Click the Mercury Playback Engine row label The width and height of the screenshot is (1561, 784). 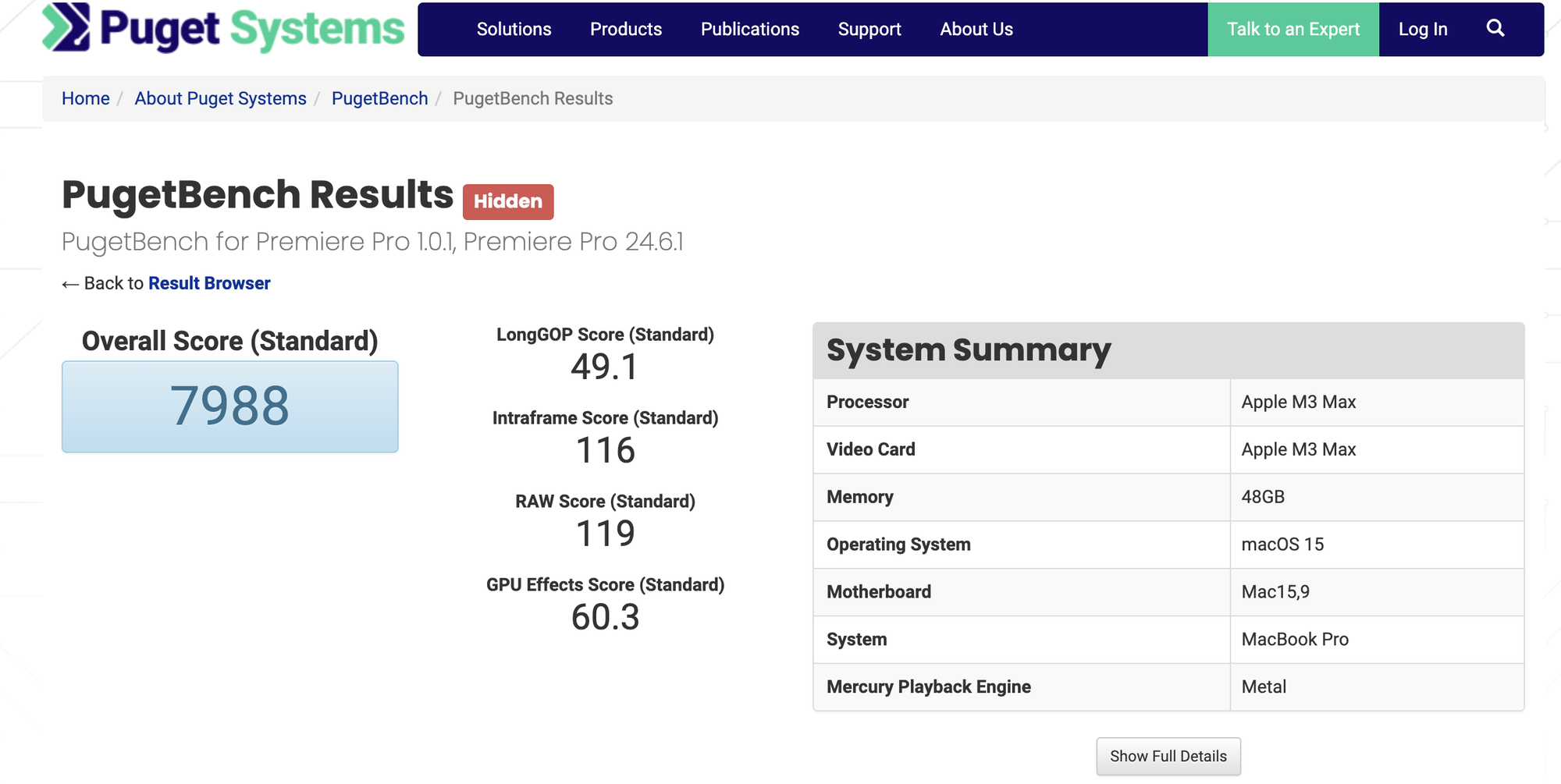tap(929, 686)
